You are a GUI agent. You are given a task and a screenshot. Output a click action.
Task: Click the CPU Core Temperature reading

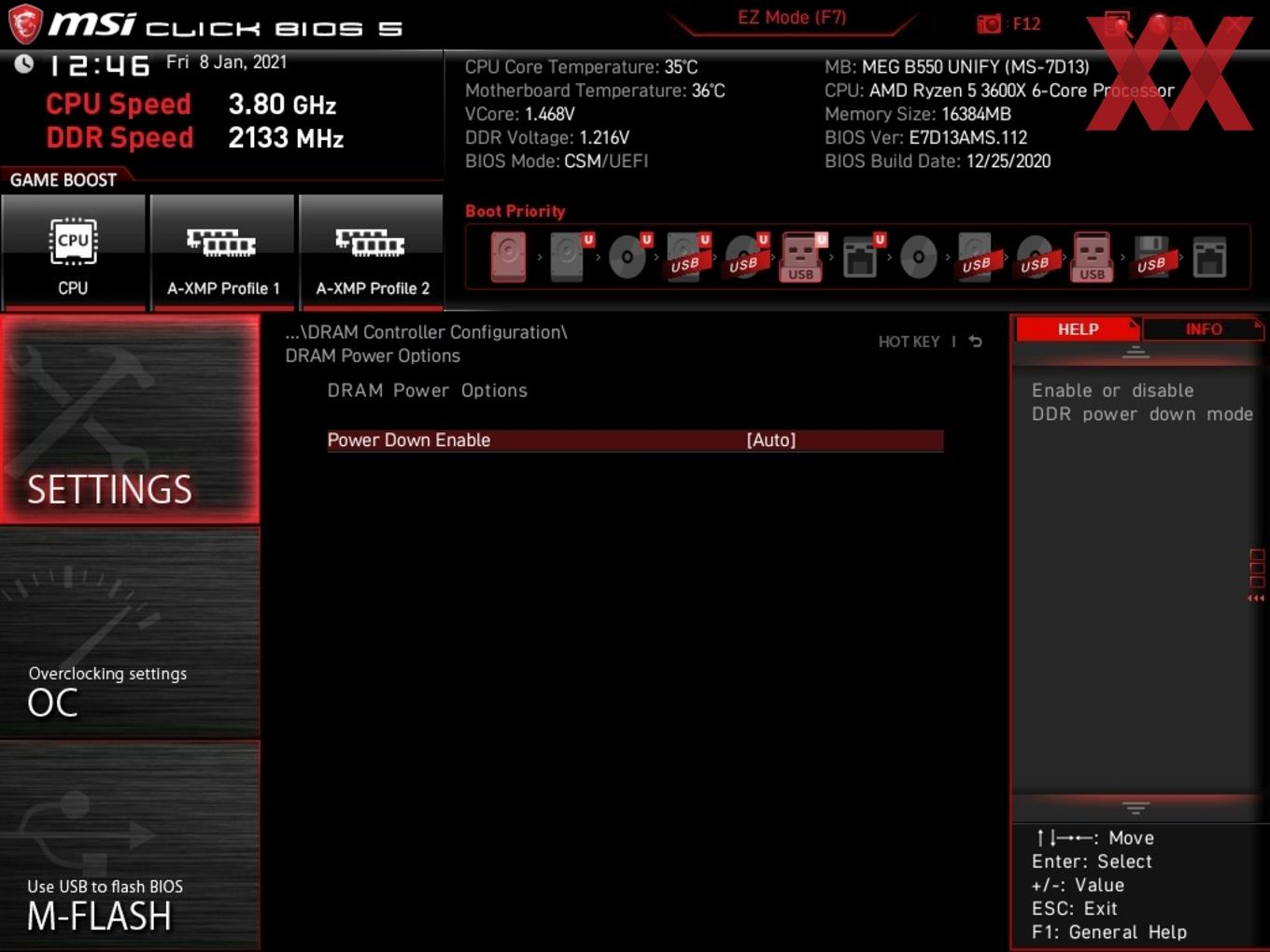[x=581, y=67]
